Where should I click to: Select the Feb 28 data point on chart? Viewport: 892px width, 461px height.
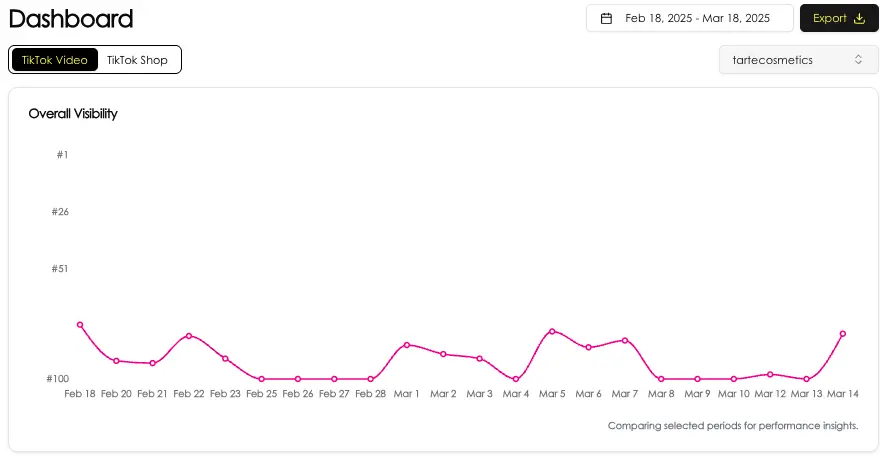(371, 379)
